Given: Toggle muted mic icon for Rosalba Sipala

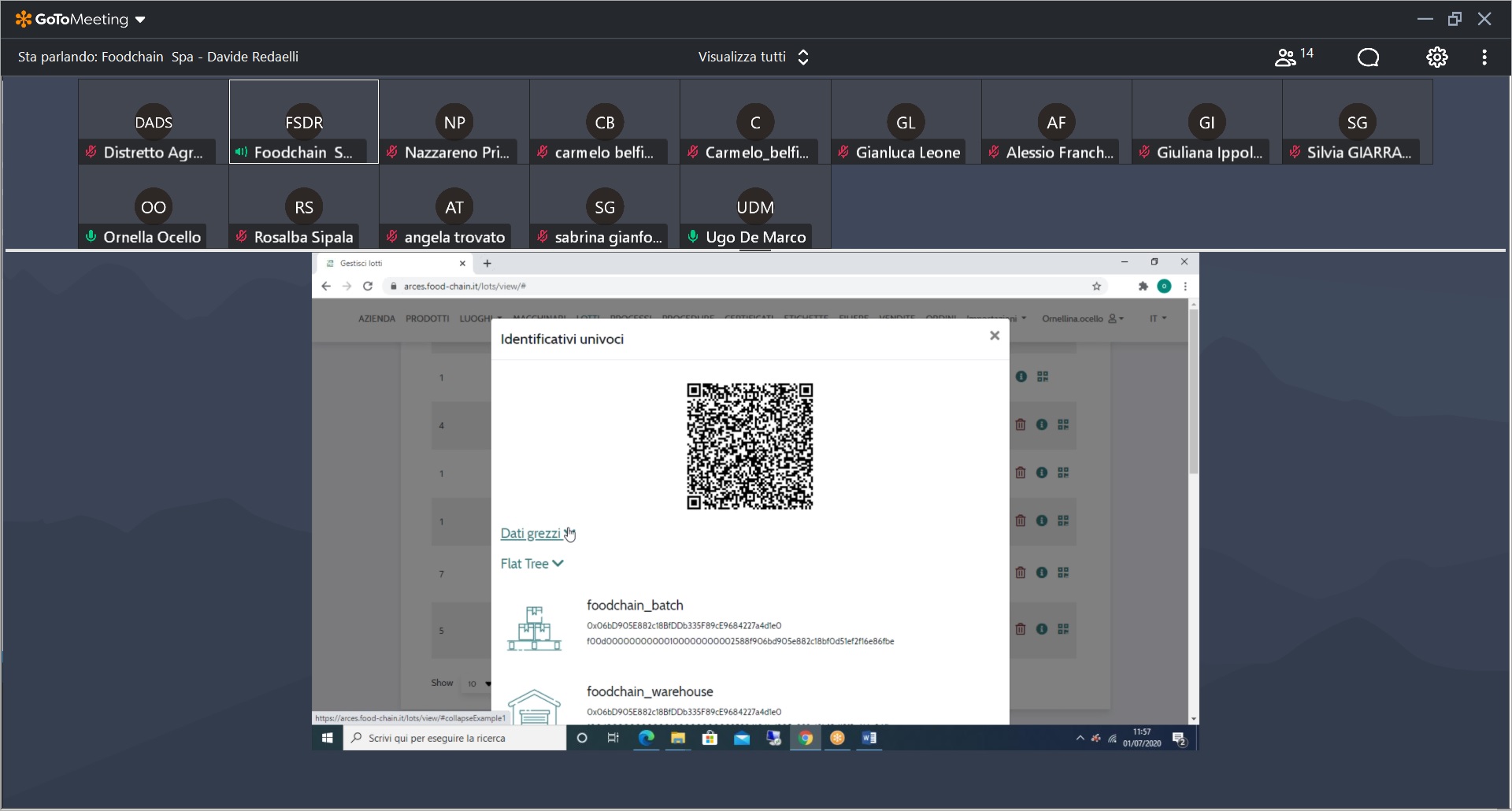Looking at the screenshot, I should [242, 236].
